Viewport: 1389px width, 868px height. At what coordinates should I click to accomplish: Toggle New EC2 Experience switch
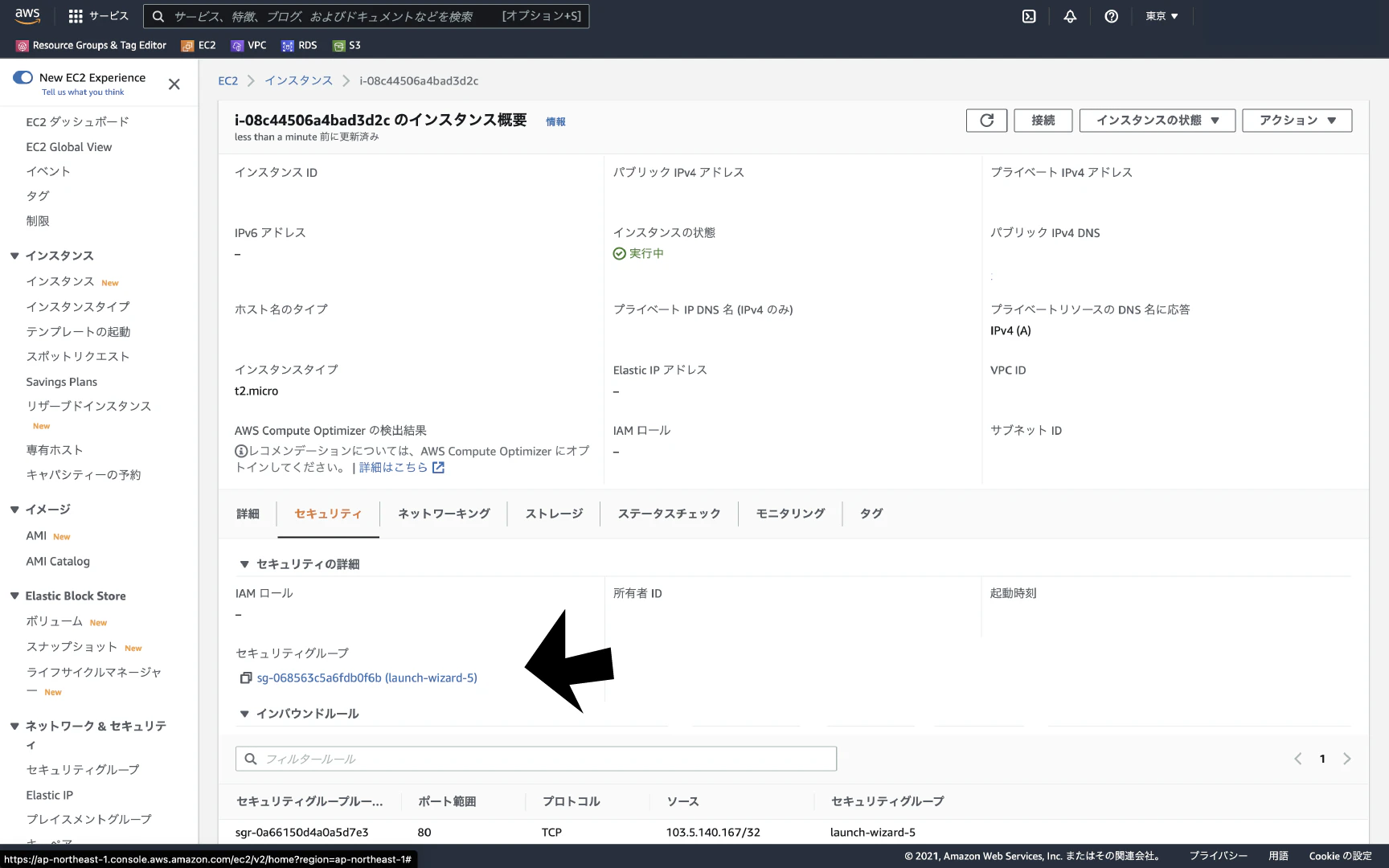click(x=23, y=78)
